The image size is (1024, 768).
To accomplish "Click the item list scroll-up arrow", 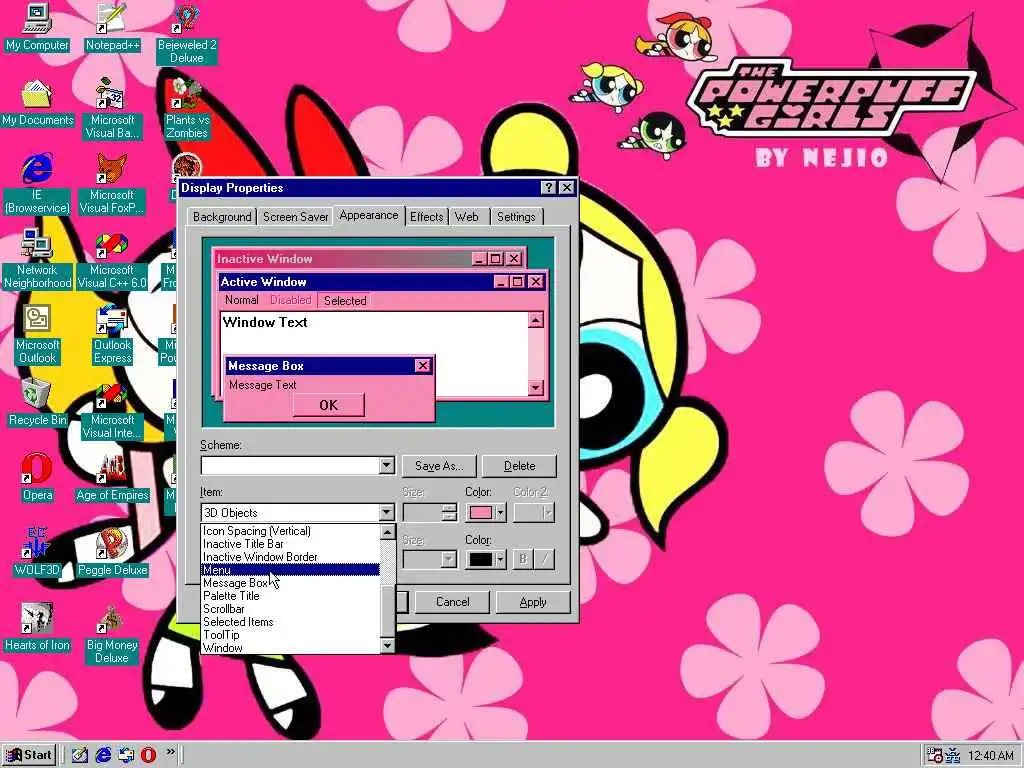I will [x=387, y=532].
